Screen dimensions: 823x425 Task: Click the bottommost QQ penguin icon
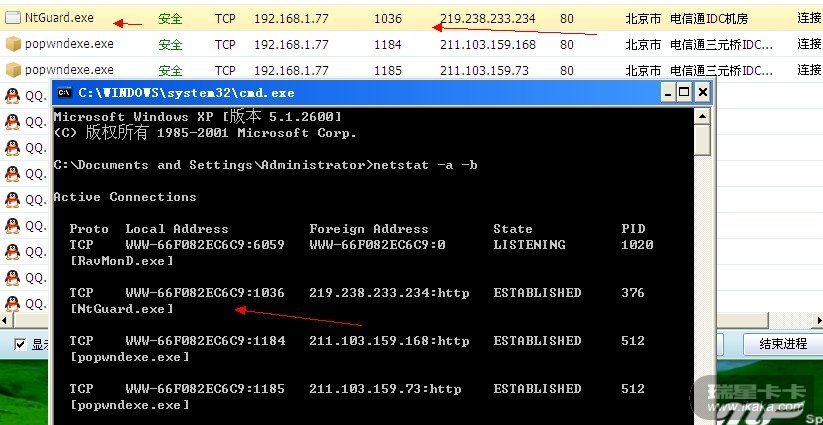(x=13, y=301)
